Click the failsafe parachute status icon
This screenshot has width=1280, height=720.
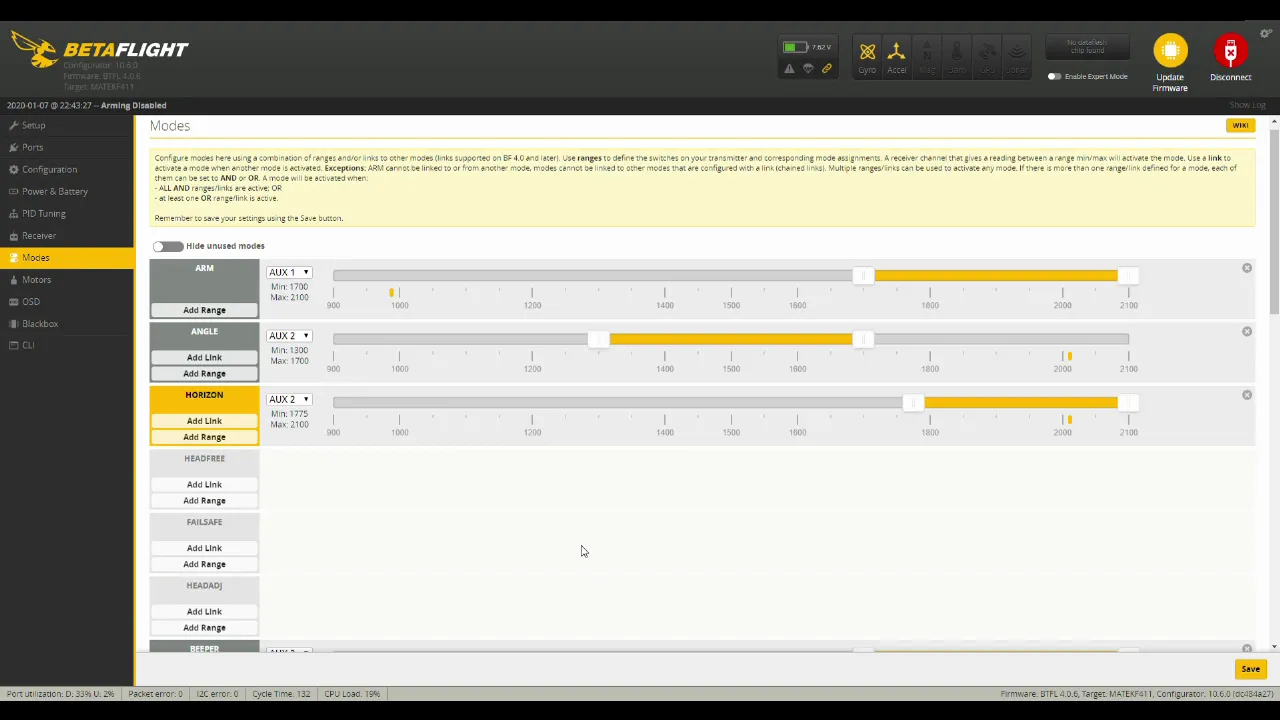(x=808, y=69)
